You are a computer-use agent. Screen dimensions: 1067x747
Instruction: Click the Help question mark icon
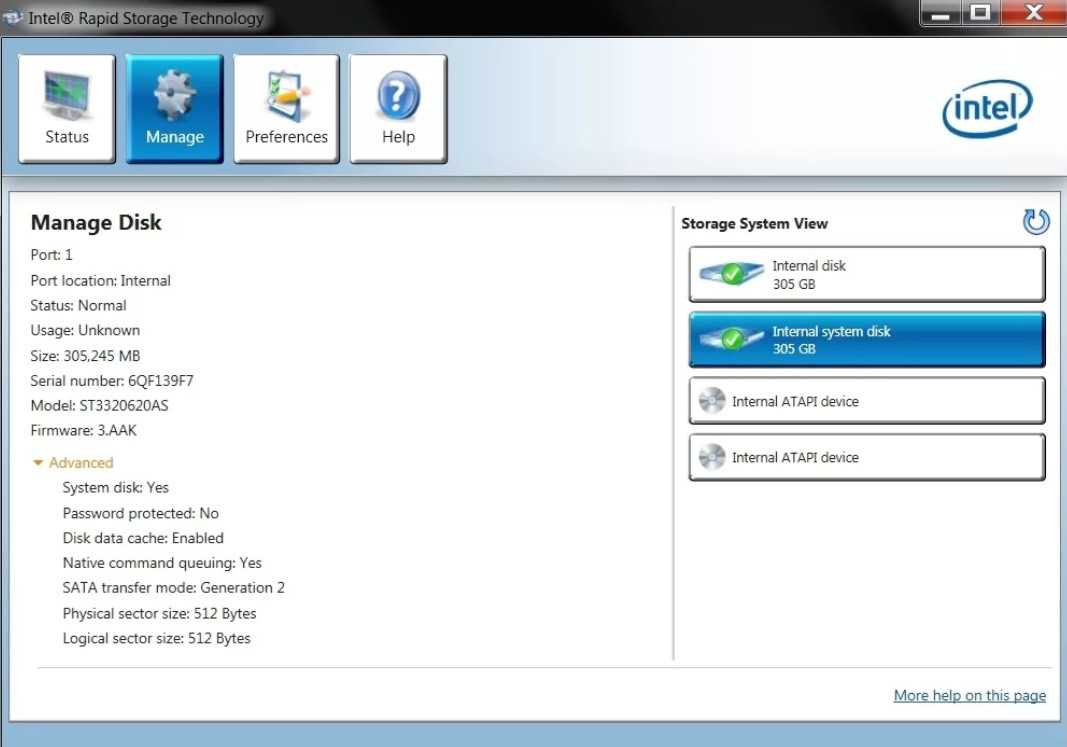pyautogui.click(x=398, y=95)
